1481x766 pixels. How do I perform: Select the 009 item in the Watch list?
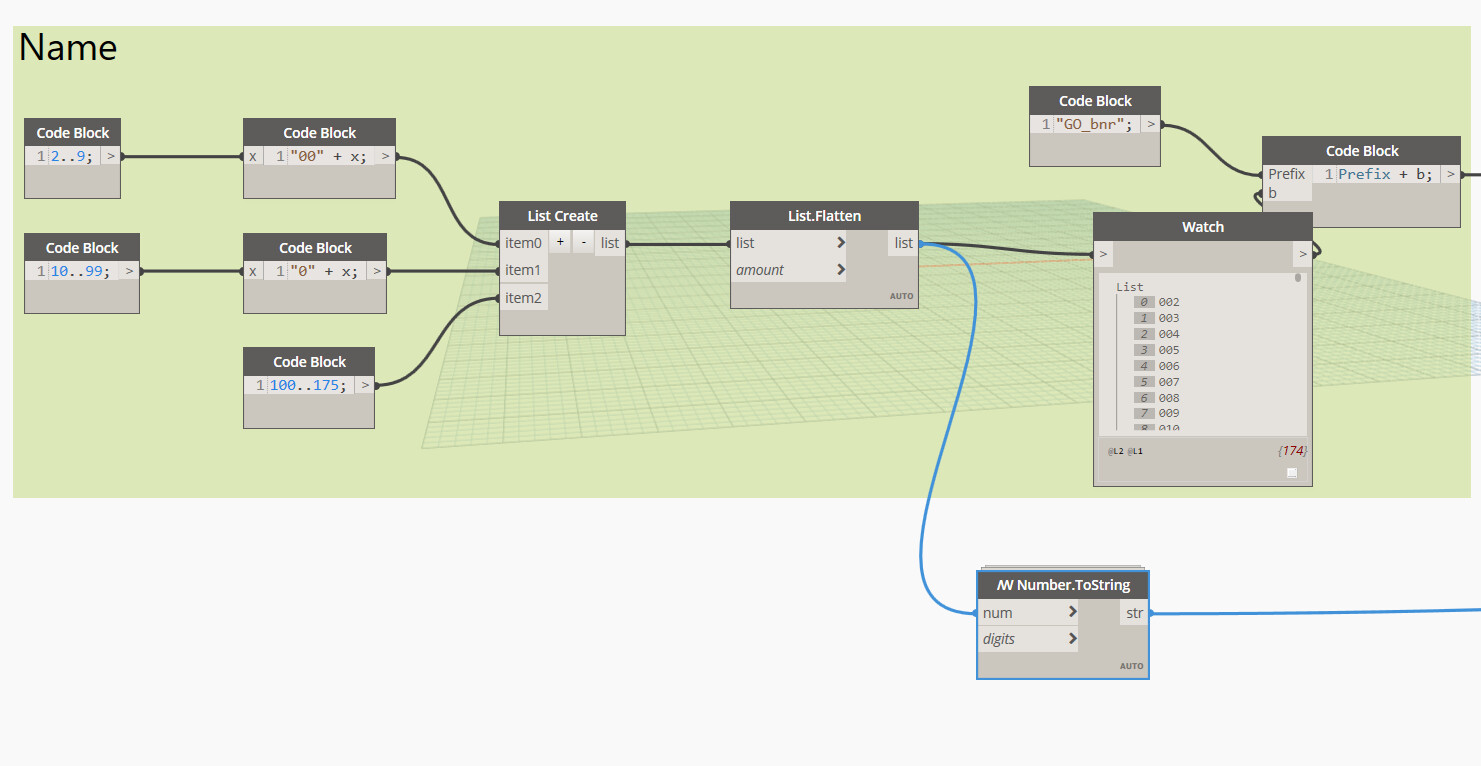coord(1169,413)
